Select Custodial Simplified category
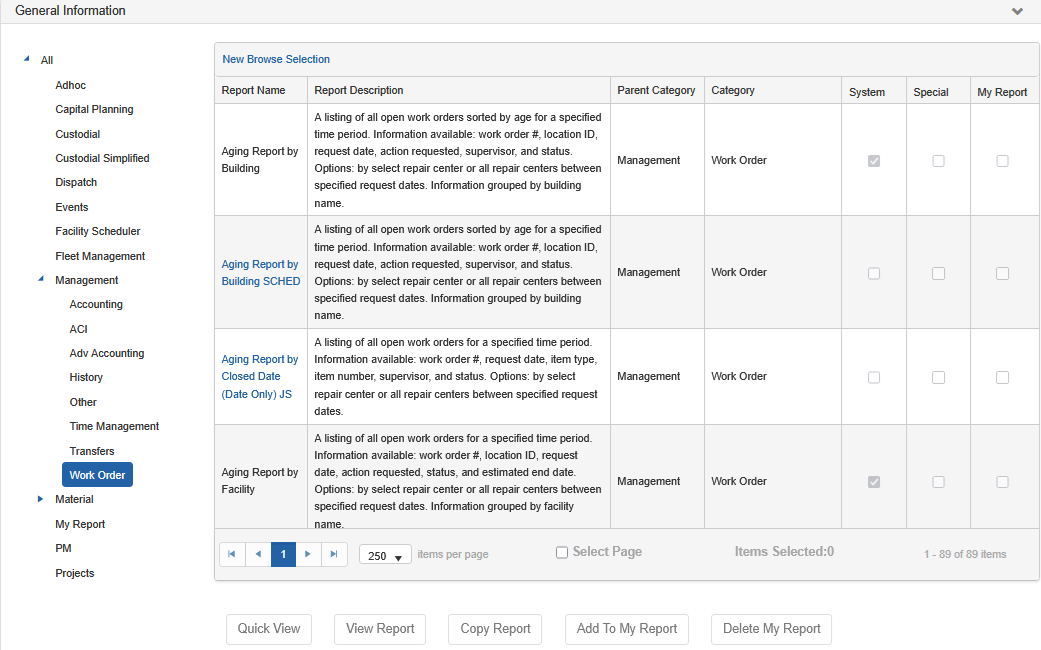Screen dimensions: 1041x650 [102, 158]
